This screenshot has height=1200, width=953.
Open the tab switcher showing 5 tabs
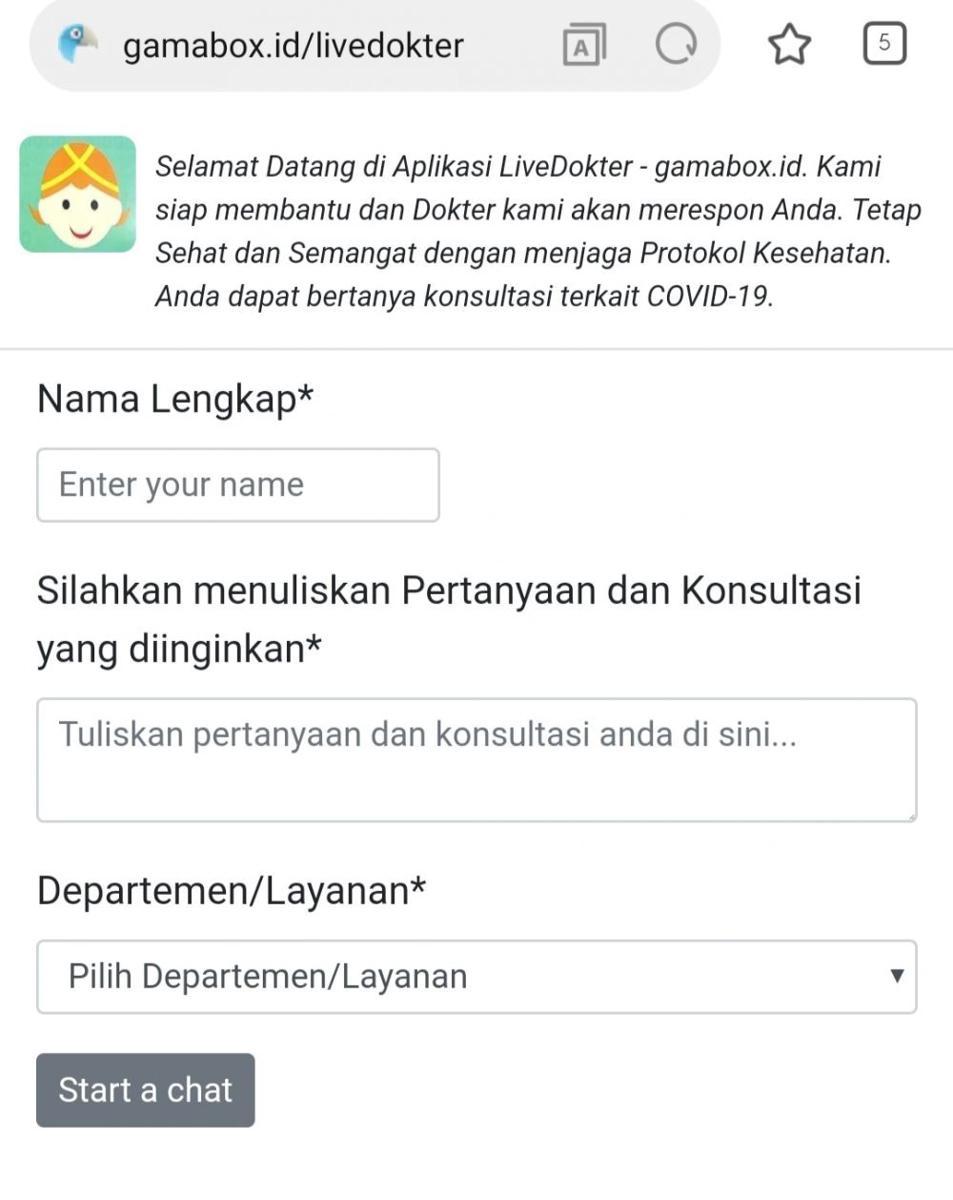tap(884, 44)
